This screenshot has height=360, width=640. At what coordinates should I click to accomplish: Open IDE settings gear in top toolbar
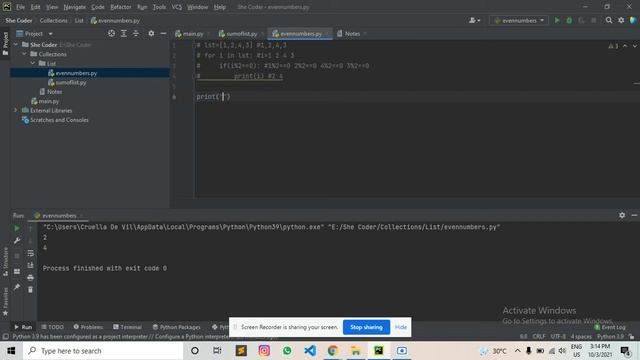[621, 20]
